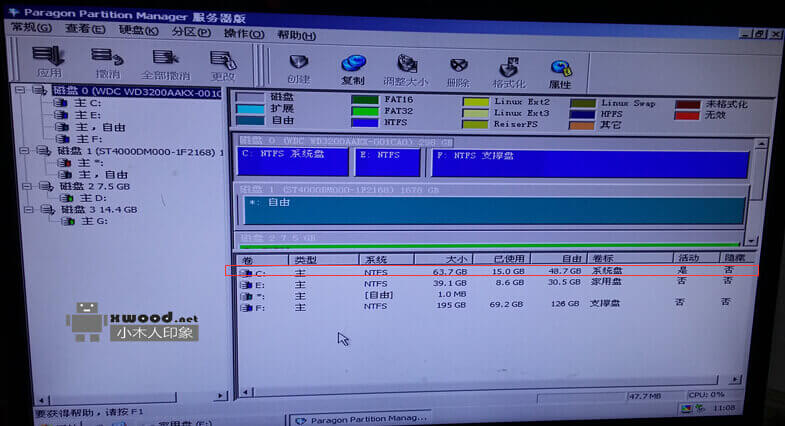Click the 全部撤消 (Undo All) toolbar icon
The image size is (785, 426).
pos(164,61)
